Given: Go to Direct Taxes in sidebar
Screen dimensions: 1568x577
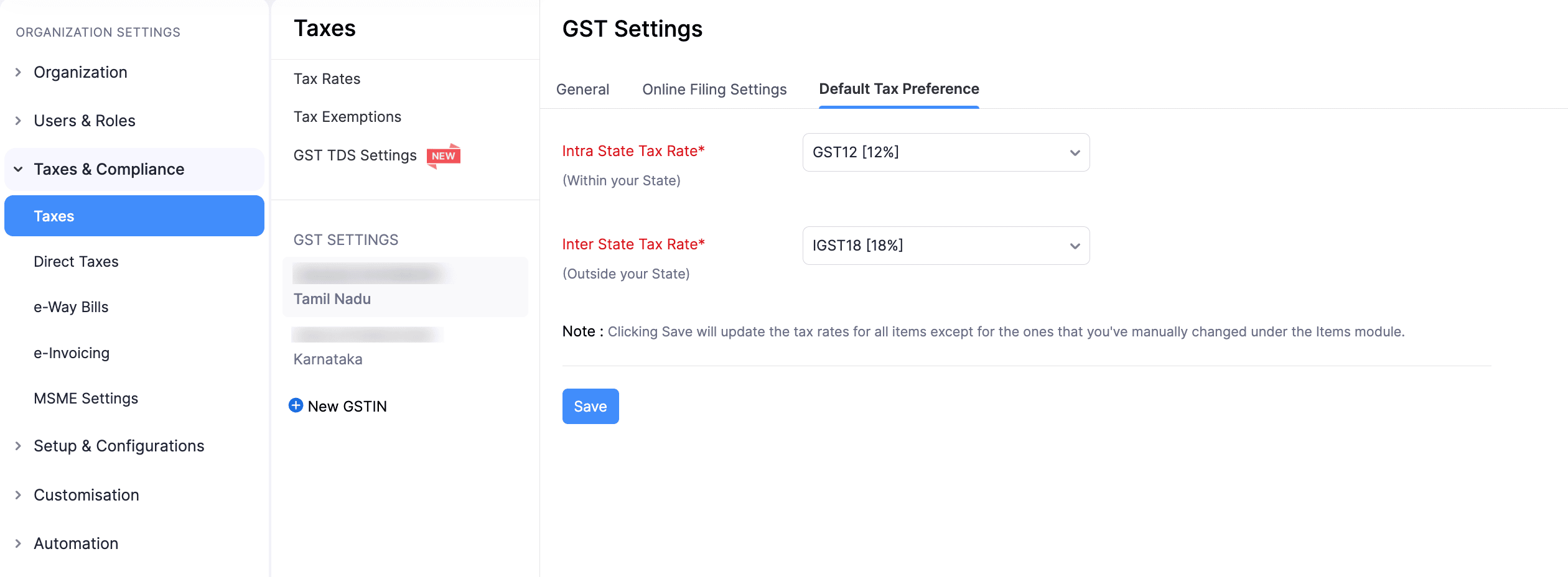Looking at the screenshot, I should (x=76, y=262).
